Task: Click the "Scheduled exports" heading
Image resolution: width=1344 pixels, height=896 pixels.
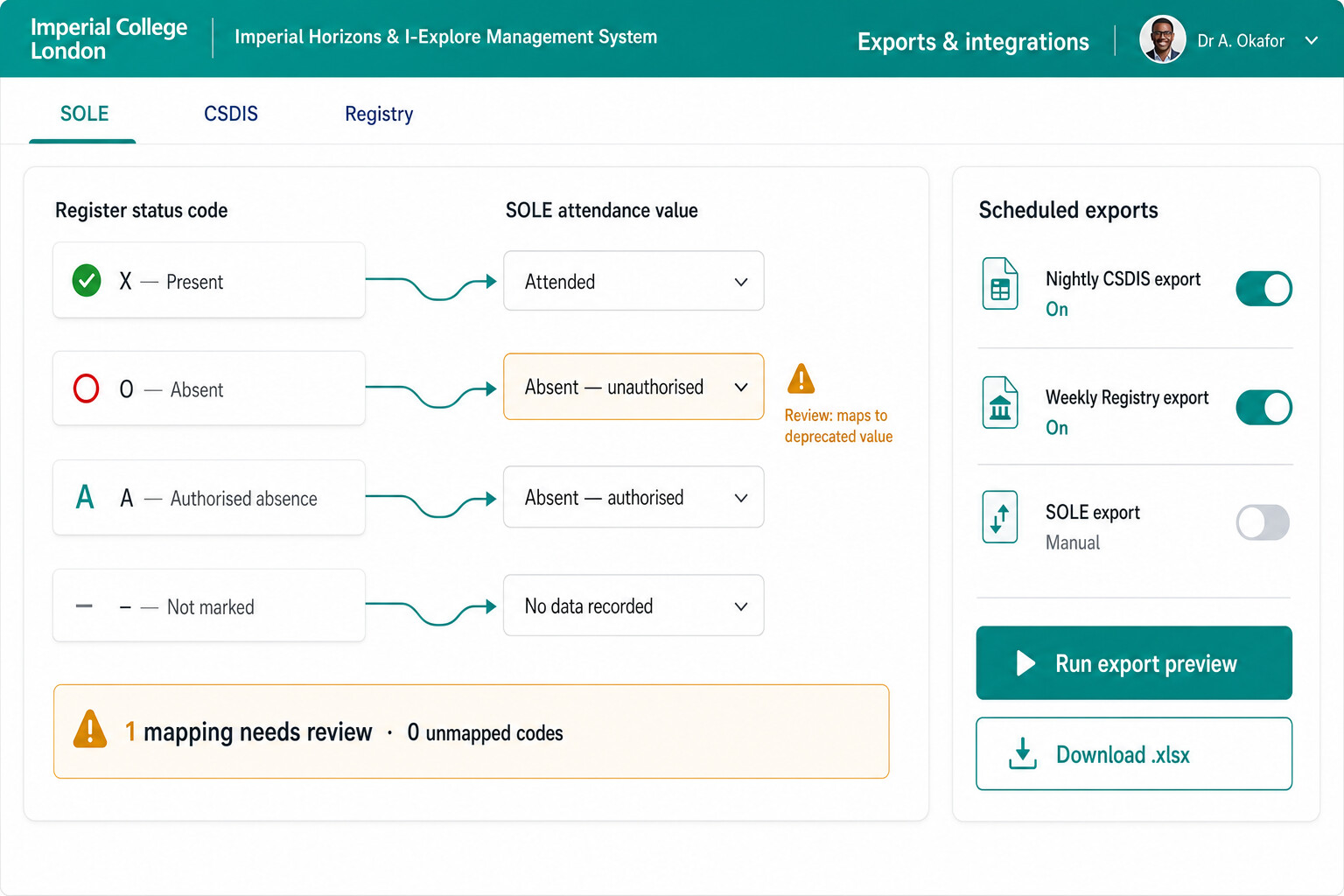Action: 1067,210
